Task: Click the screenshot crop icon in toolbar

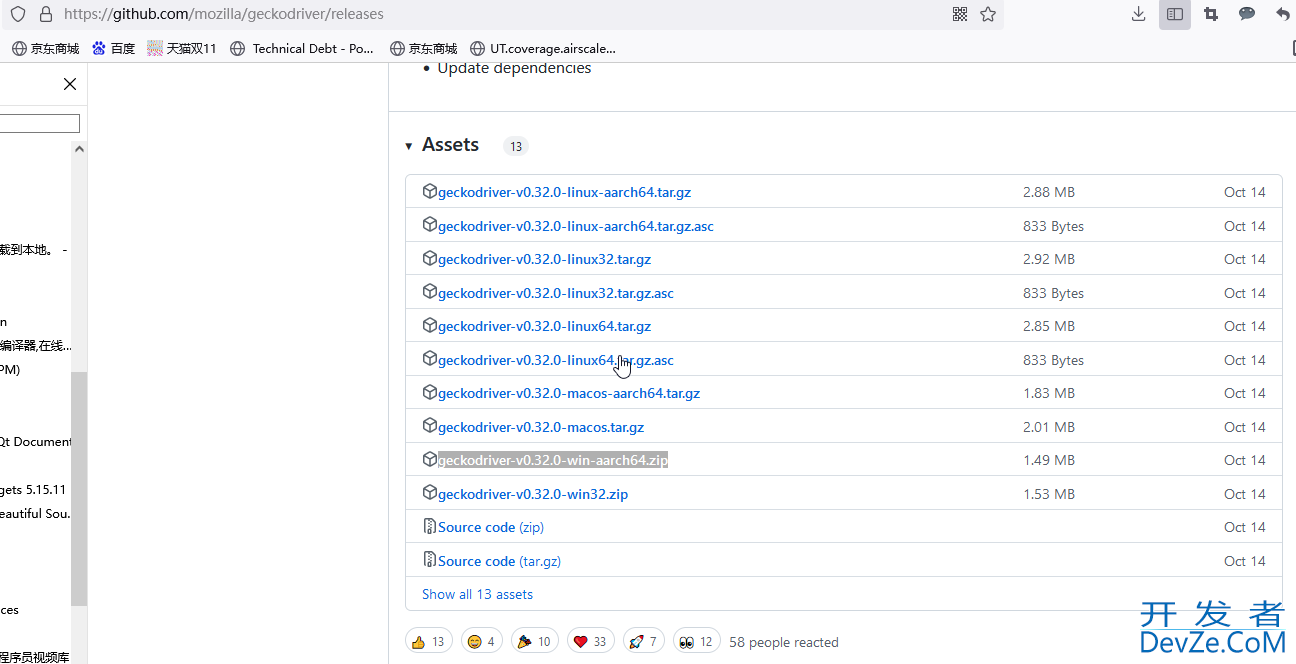Action: pyautogui.click(x=1211, y=14)
